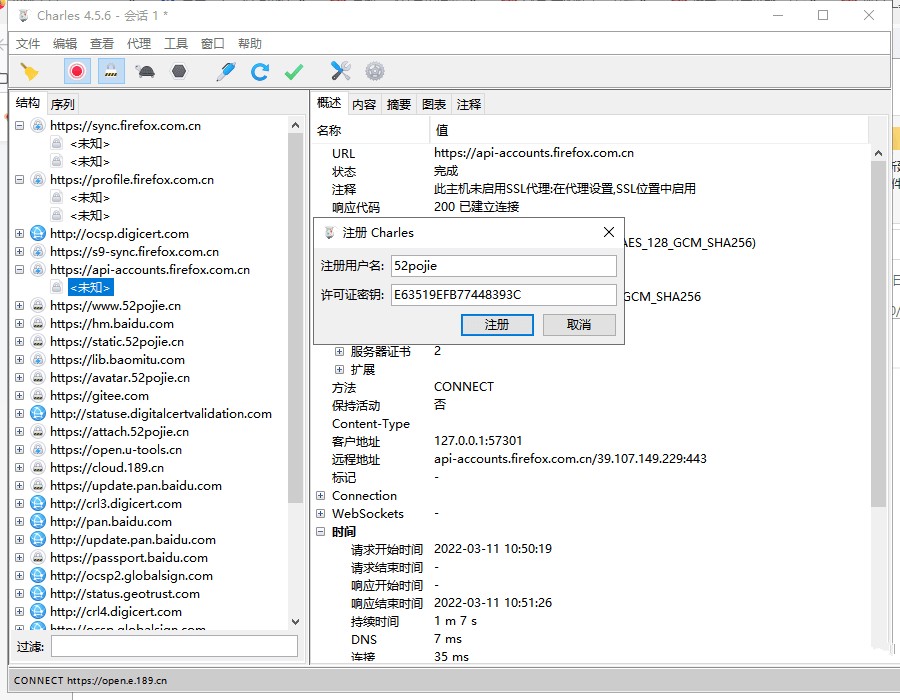Open the gear settings icon
The image size is (900, 700).
tap(375, 72)
